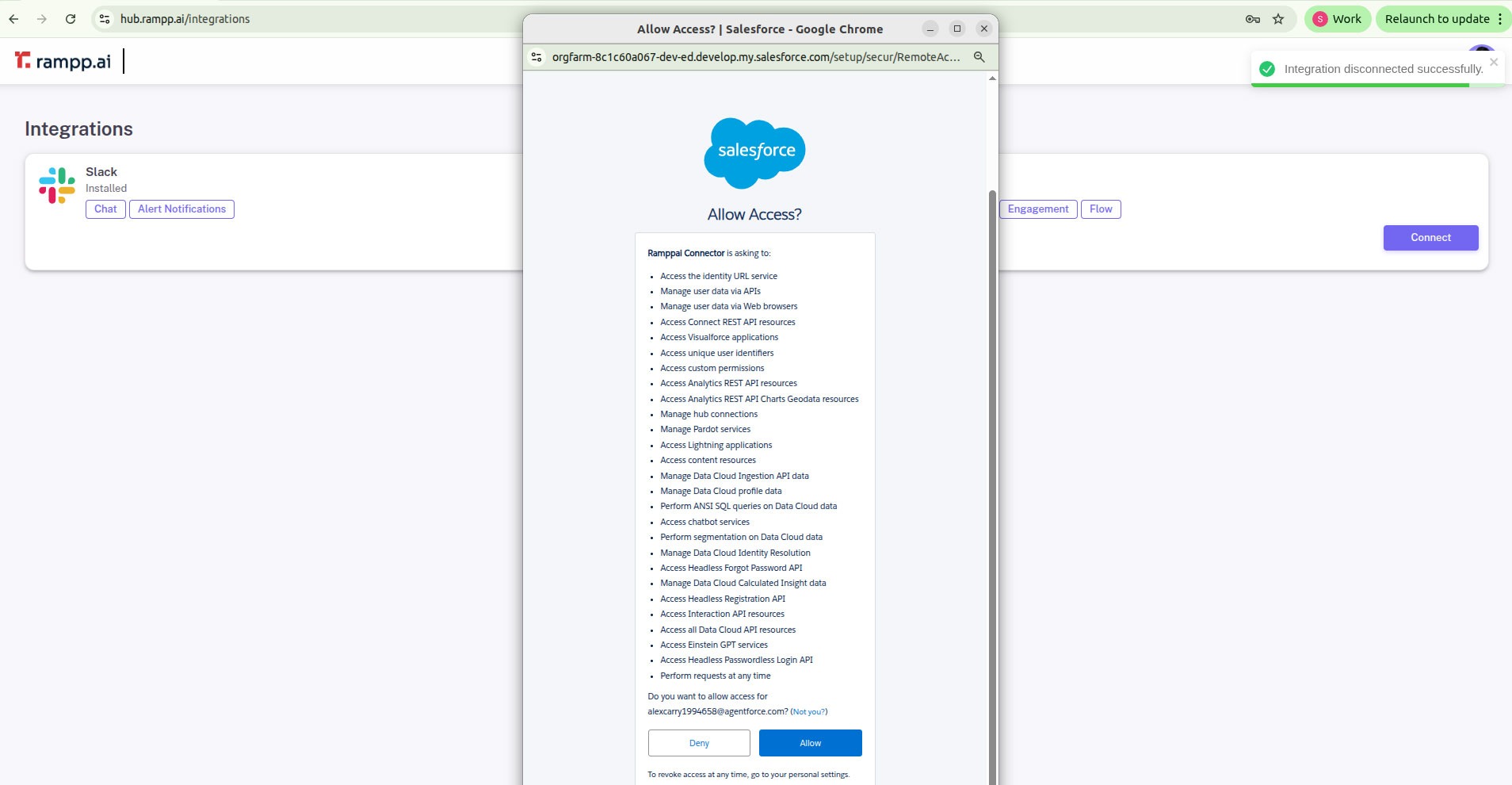Click the Not you? link

(x=808, y=712)
